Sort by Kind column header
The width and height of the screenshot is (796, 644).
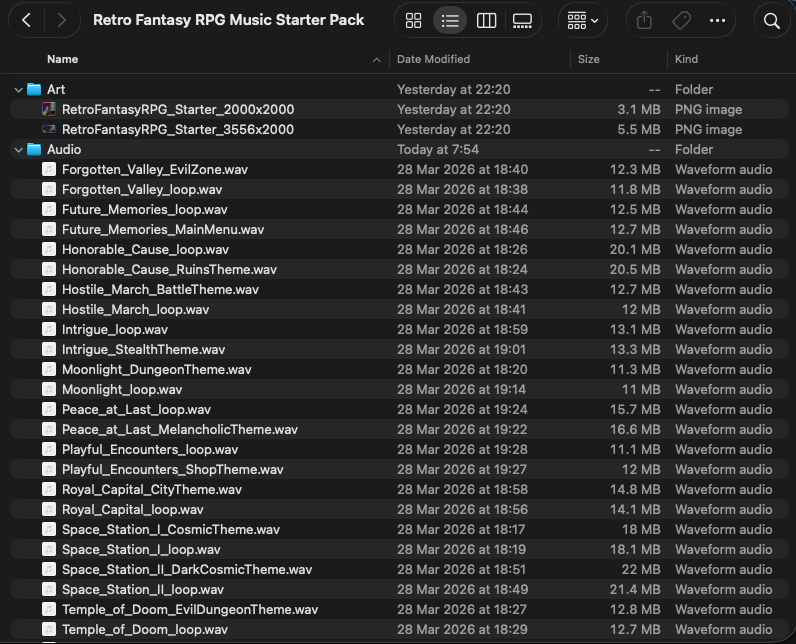point(686,59)
